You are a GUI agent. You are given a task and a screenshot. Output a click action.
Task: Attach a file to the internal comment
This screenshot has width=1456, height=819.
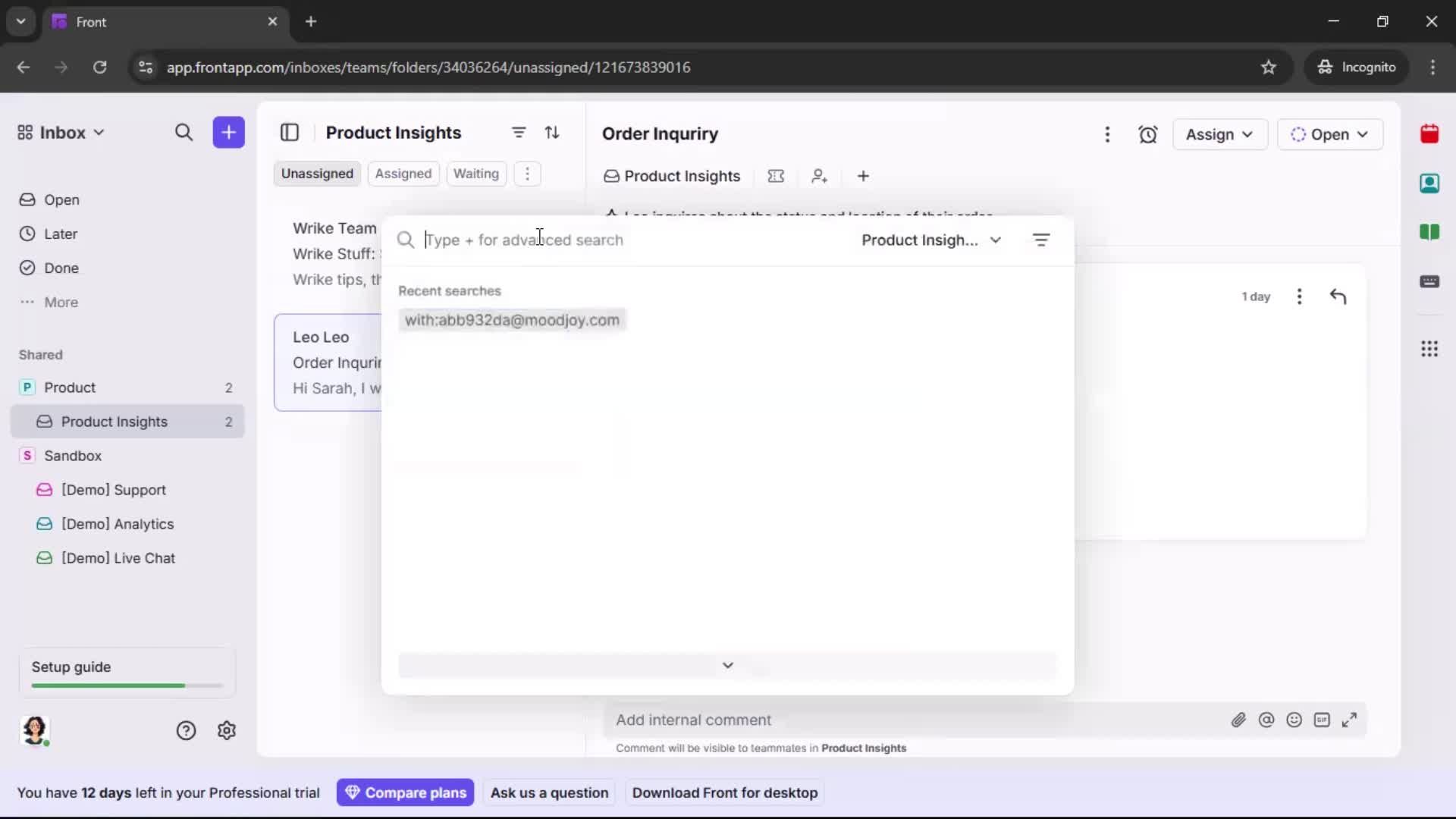pyautogui.click(x=1239, y=720)
